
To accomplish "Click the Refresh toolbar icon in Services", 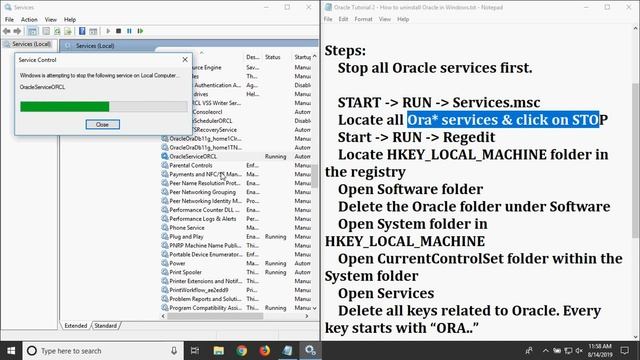I will point(57,31).
